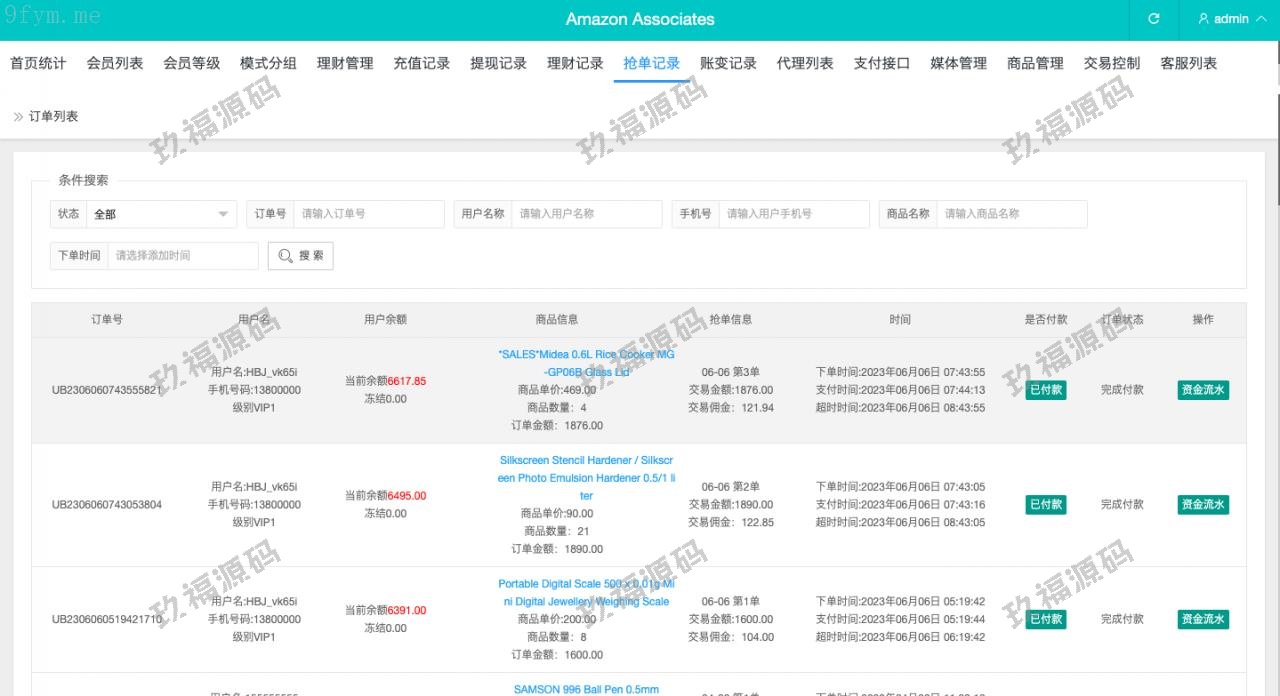Go to 充值记录 tab
The height and width of the screenshot is (696, 1280).
(421, 63)
